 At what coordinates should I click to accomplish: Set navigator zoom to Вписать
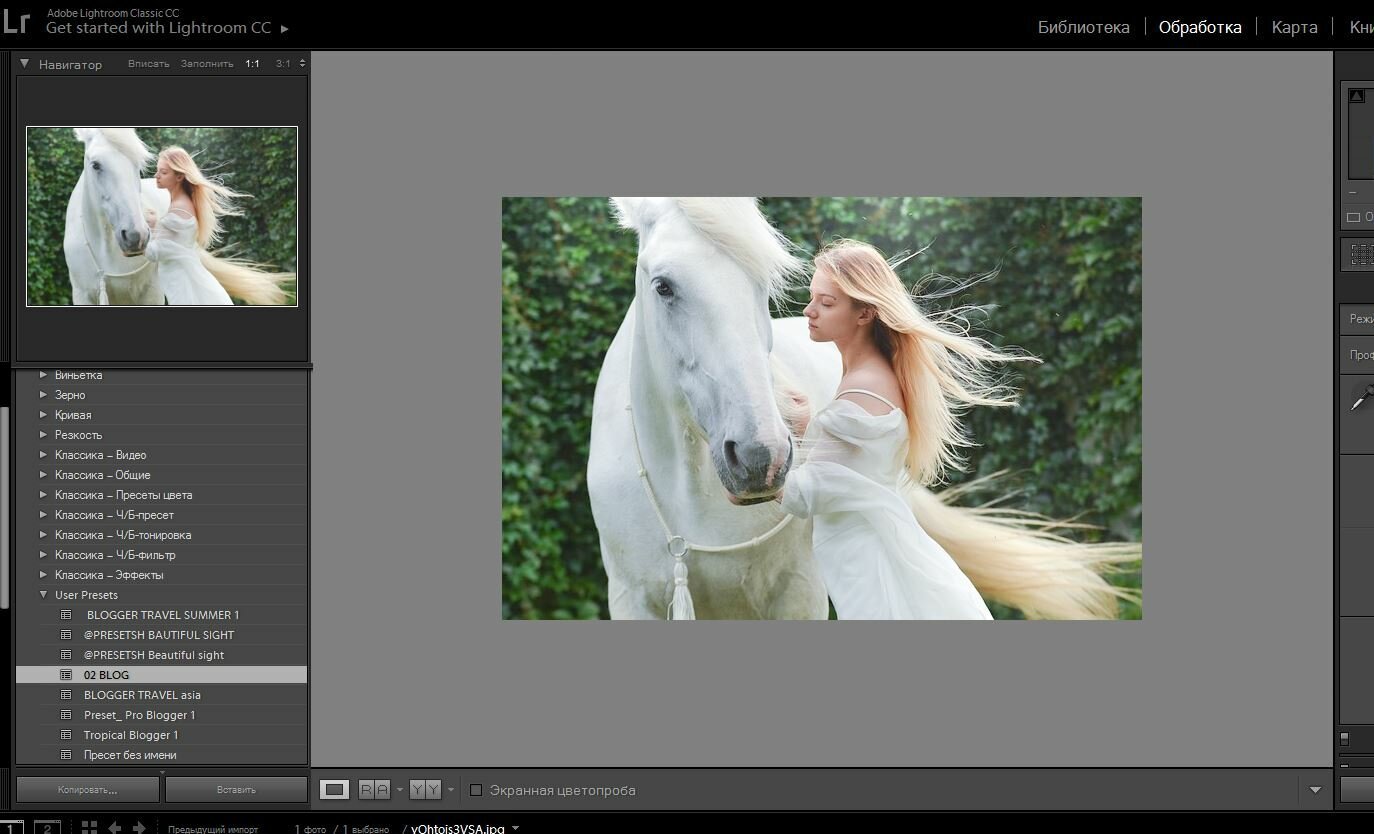click(148, 64)
